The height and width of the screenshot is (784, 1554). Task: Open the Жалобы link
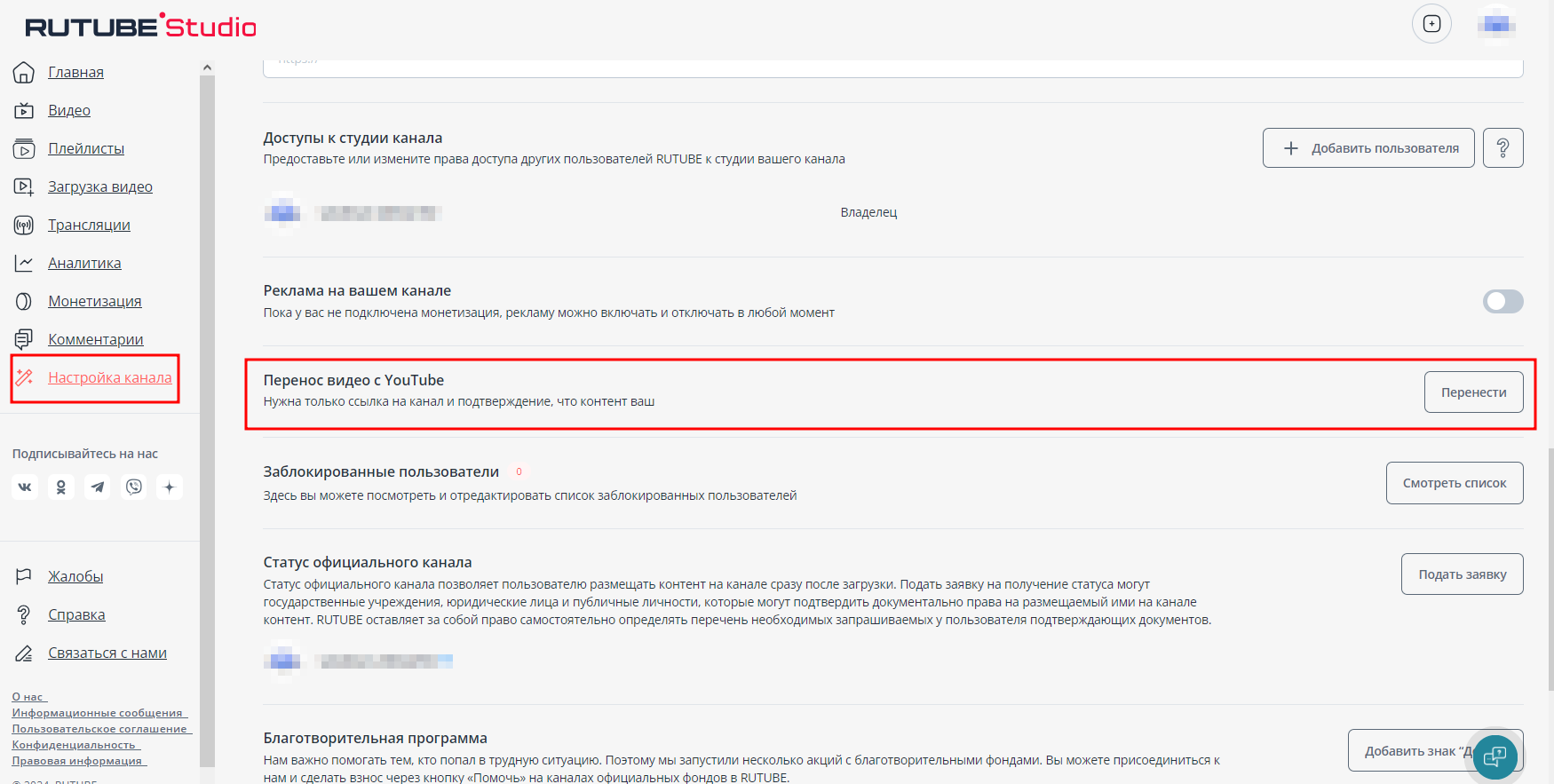[x=75, y=576]
